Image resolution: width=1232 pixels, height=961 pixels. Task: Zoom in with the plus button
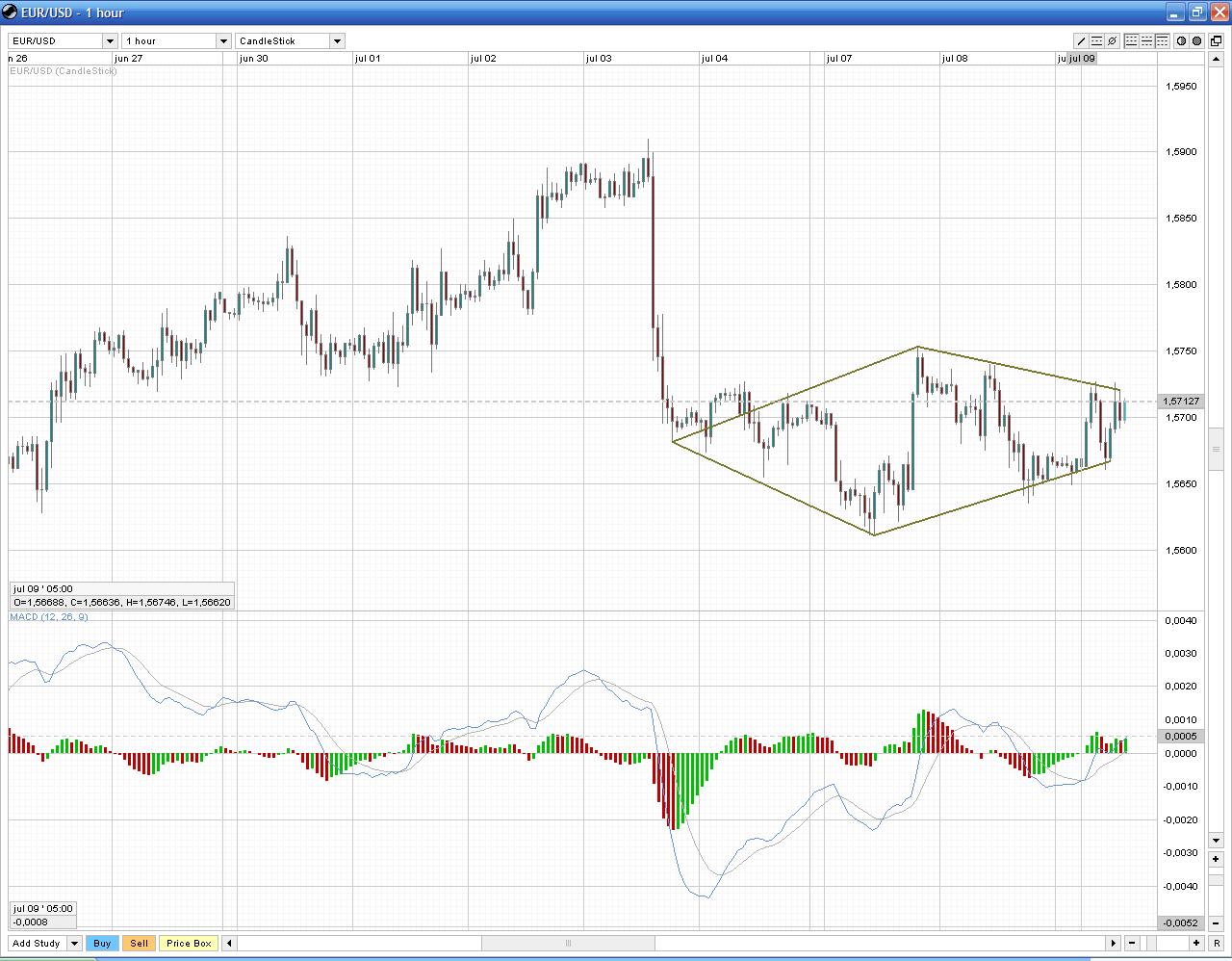coord(1196,944)
